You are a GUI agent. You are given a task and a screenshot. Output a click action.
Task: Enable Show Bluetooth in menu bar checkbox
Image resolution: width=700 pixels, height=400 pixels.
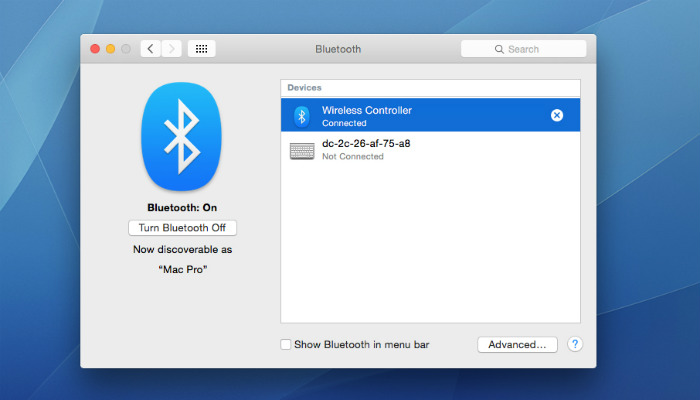pyautogui.click(x=286, y=344)
